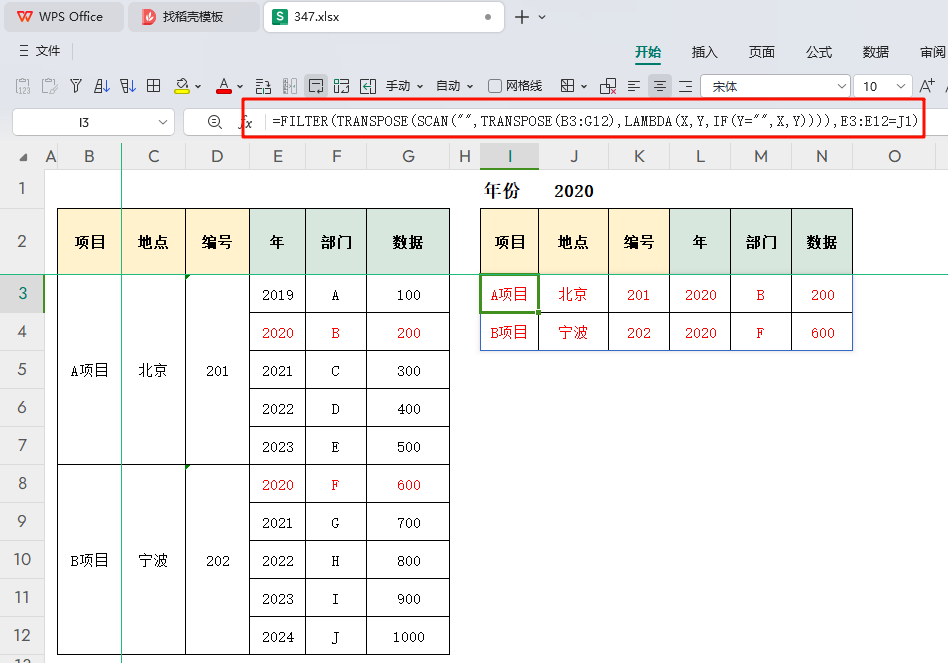Click the result cell showing 宁波
The height and width of the screenshot is (663, 948).
(x=573, y=332)
